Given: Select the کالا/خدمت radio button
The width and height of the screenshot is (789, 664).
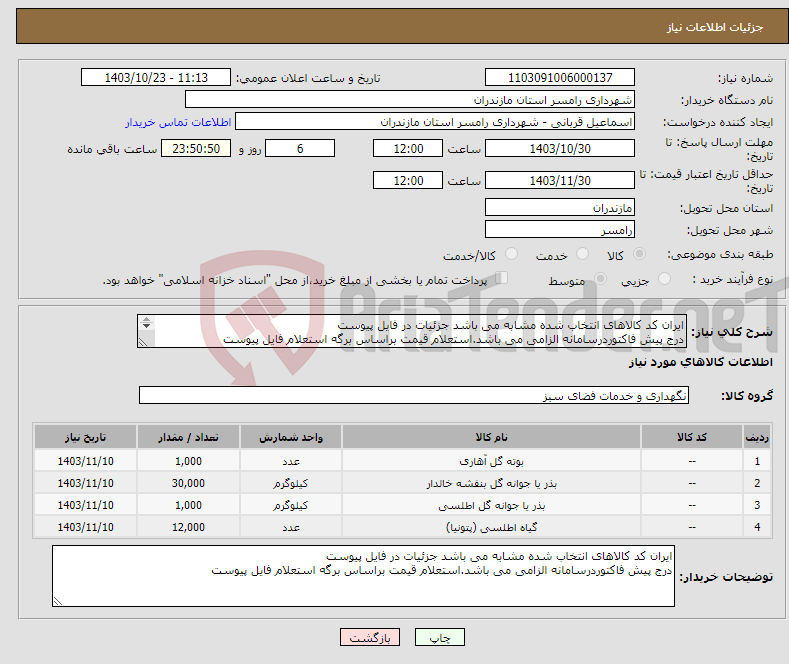Looking at the screenshot, I should 511,254.
